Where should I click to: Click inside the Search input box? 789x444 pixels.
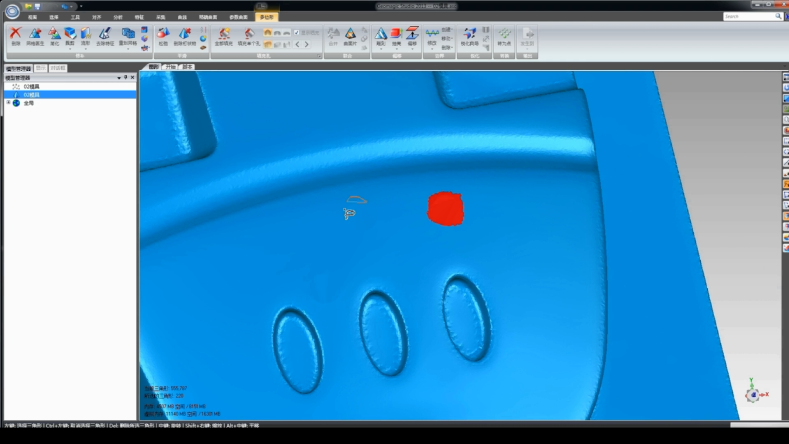[x=747, y=17]
